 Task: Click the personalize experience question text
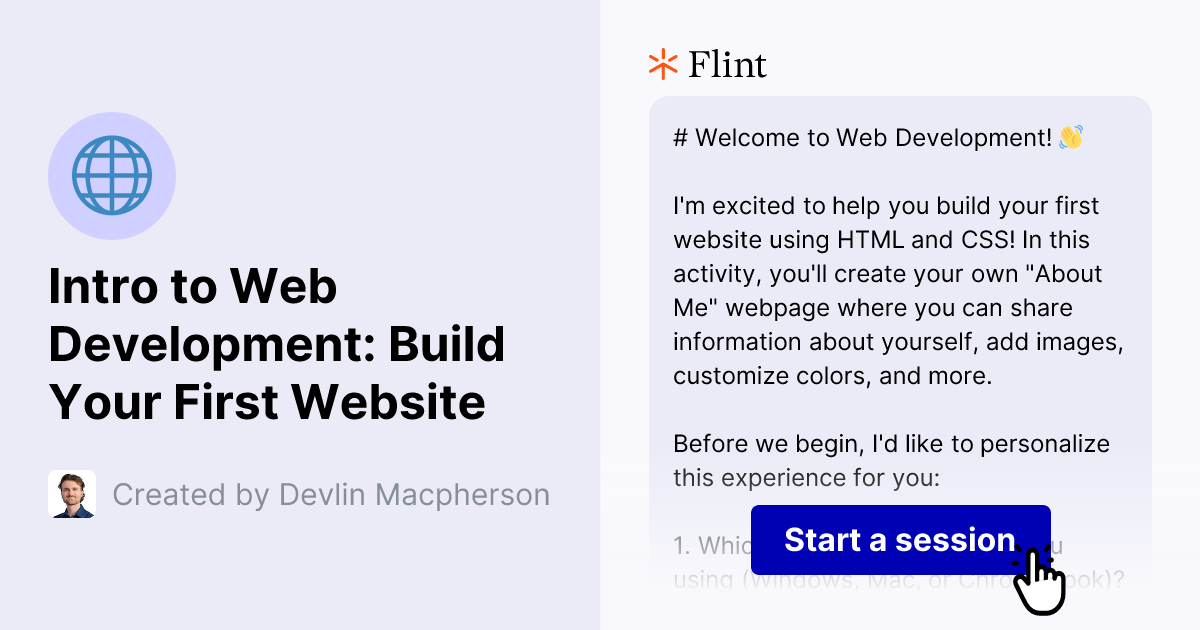(x=891, y=460)
